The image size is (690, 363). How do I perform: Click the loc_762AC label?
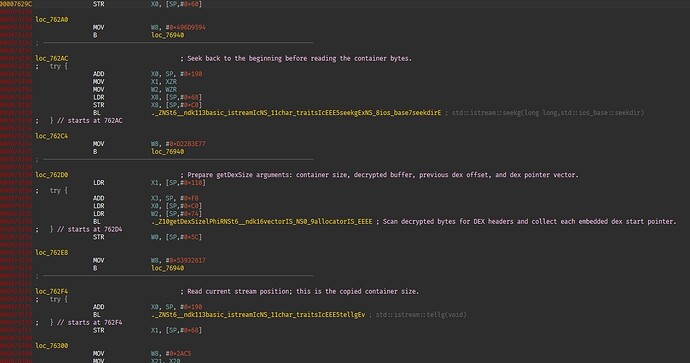pos(51,59)
